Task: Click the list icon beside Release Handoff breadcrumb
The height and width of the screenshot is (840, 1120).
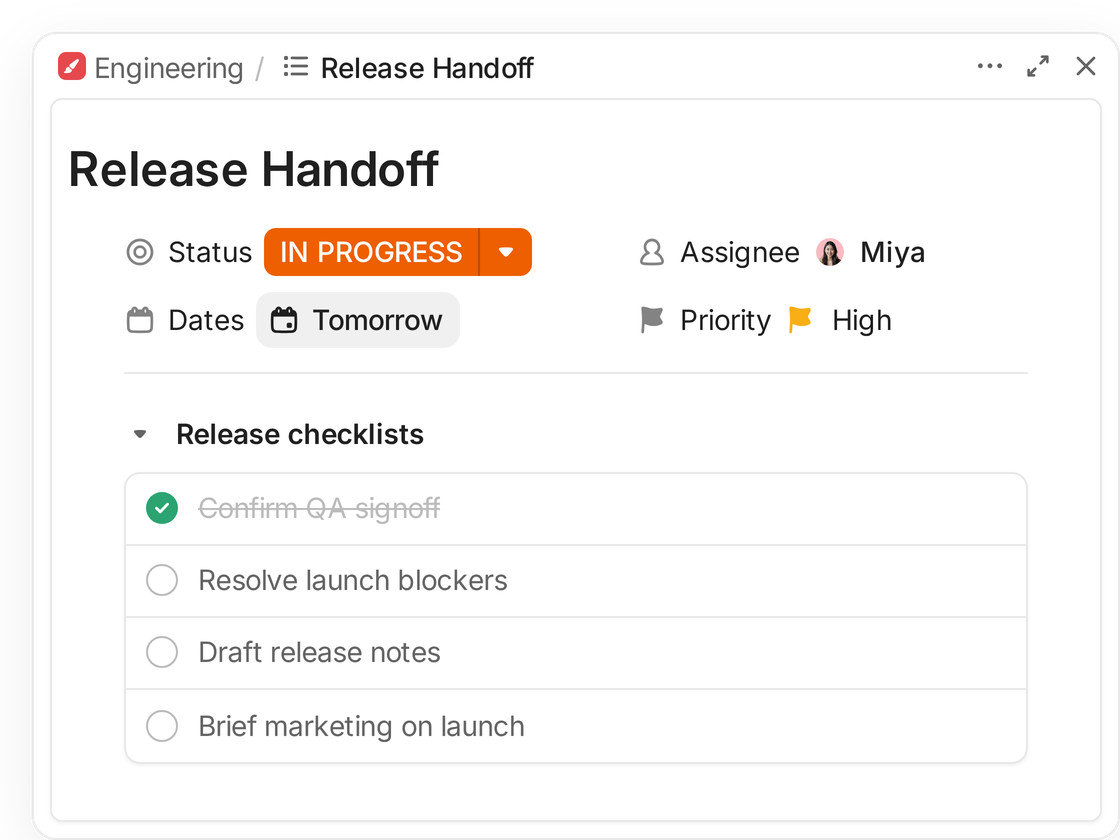Action: click(x=296, y=67)
